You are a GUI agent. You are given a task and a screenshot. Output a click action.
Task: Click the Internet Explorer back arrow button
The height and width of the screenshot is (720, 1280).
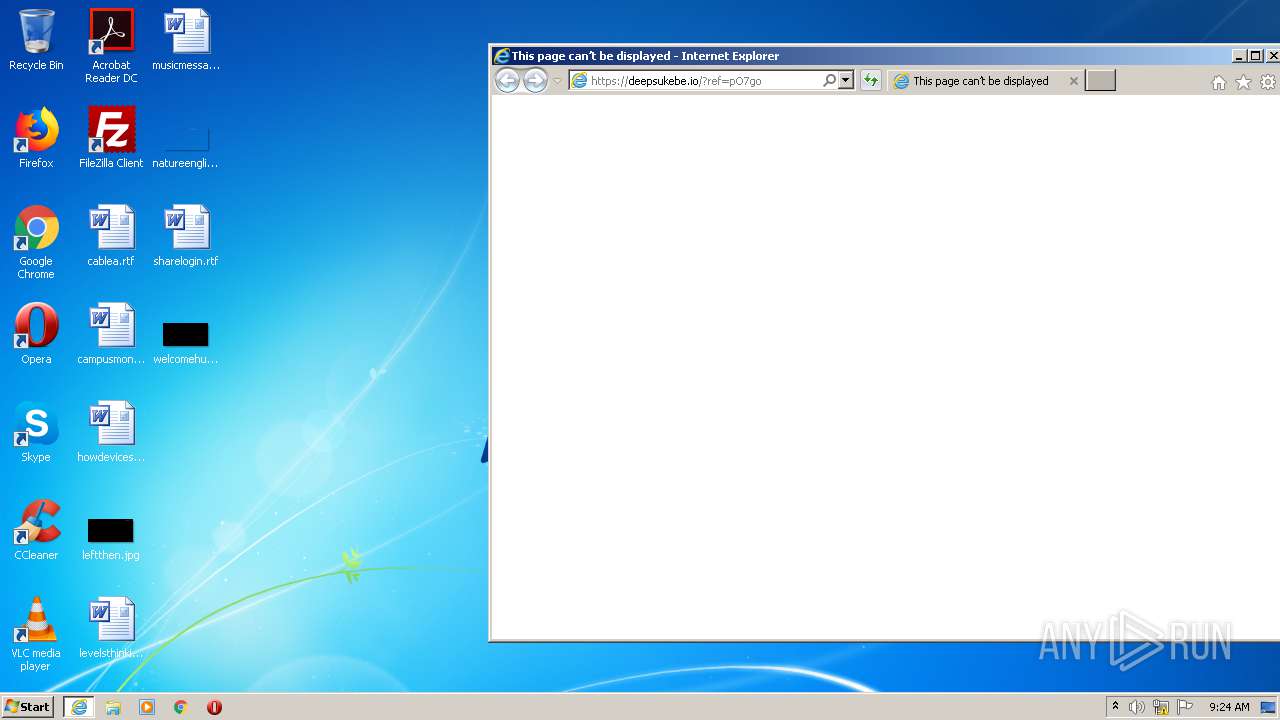(507, 81)
